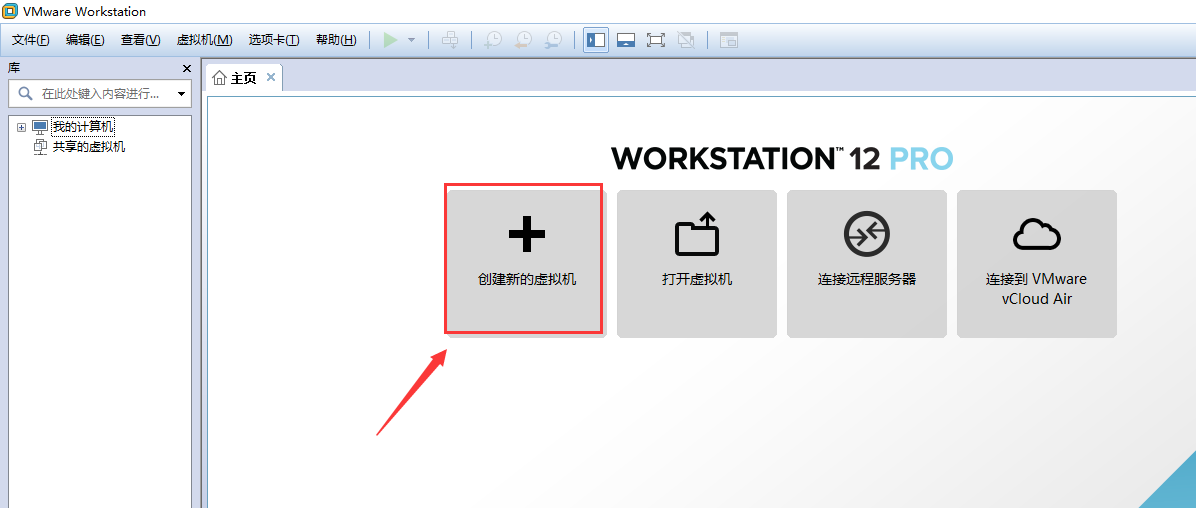This screenshot has width=1196, height=508.
Task: Click the 共享的虚拟机 shared icon
Action: [x=40, y=147]
